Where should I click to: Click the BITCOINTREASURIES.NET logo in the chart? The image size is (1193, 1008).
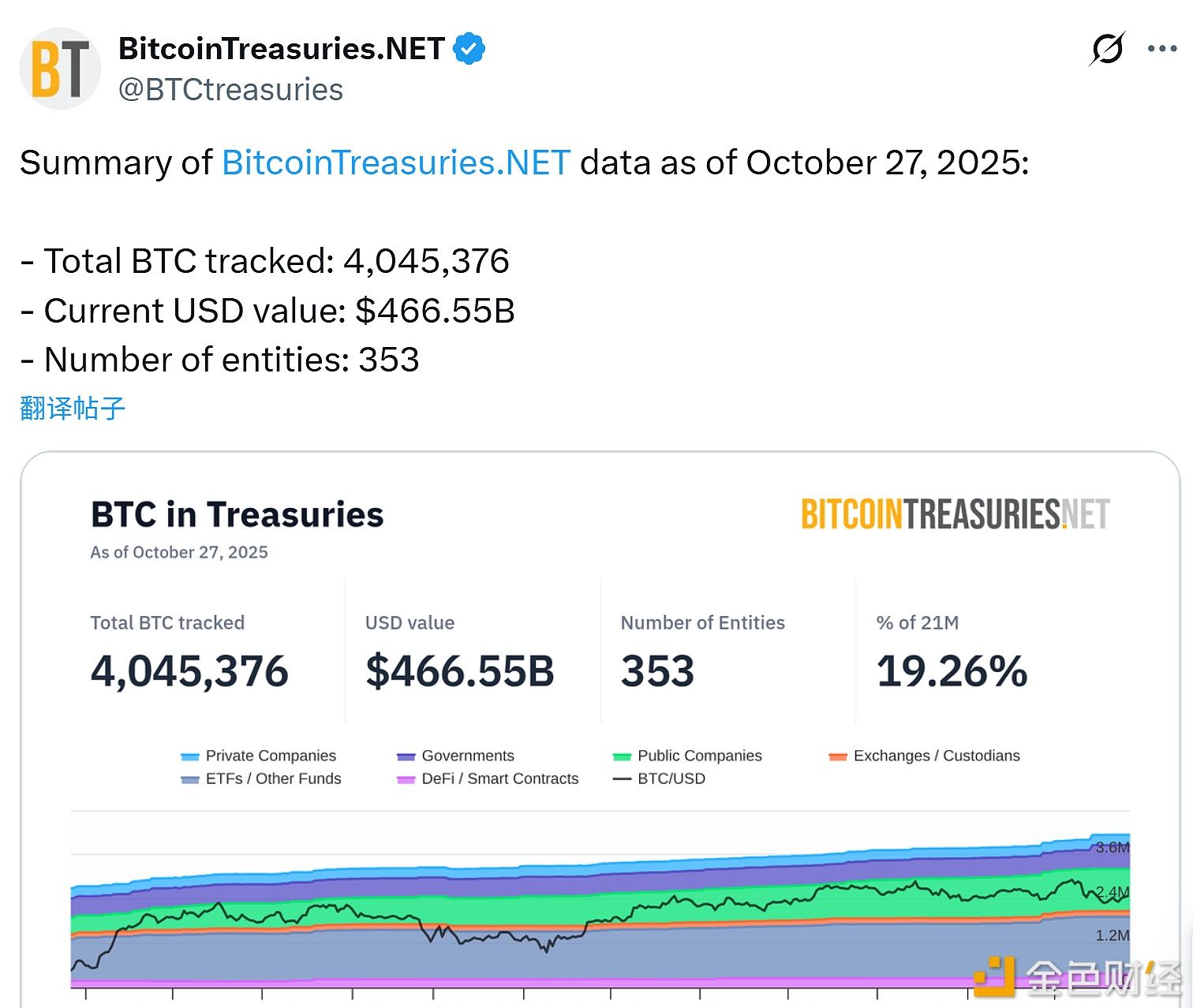[x=955, y=514]
